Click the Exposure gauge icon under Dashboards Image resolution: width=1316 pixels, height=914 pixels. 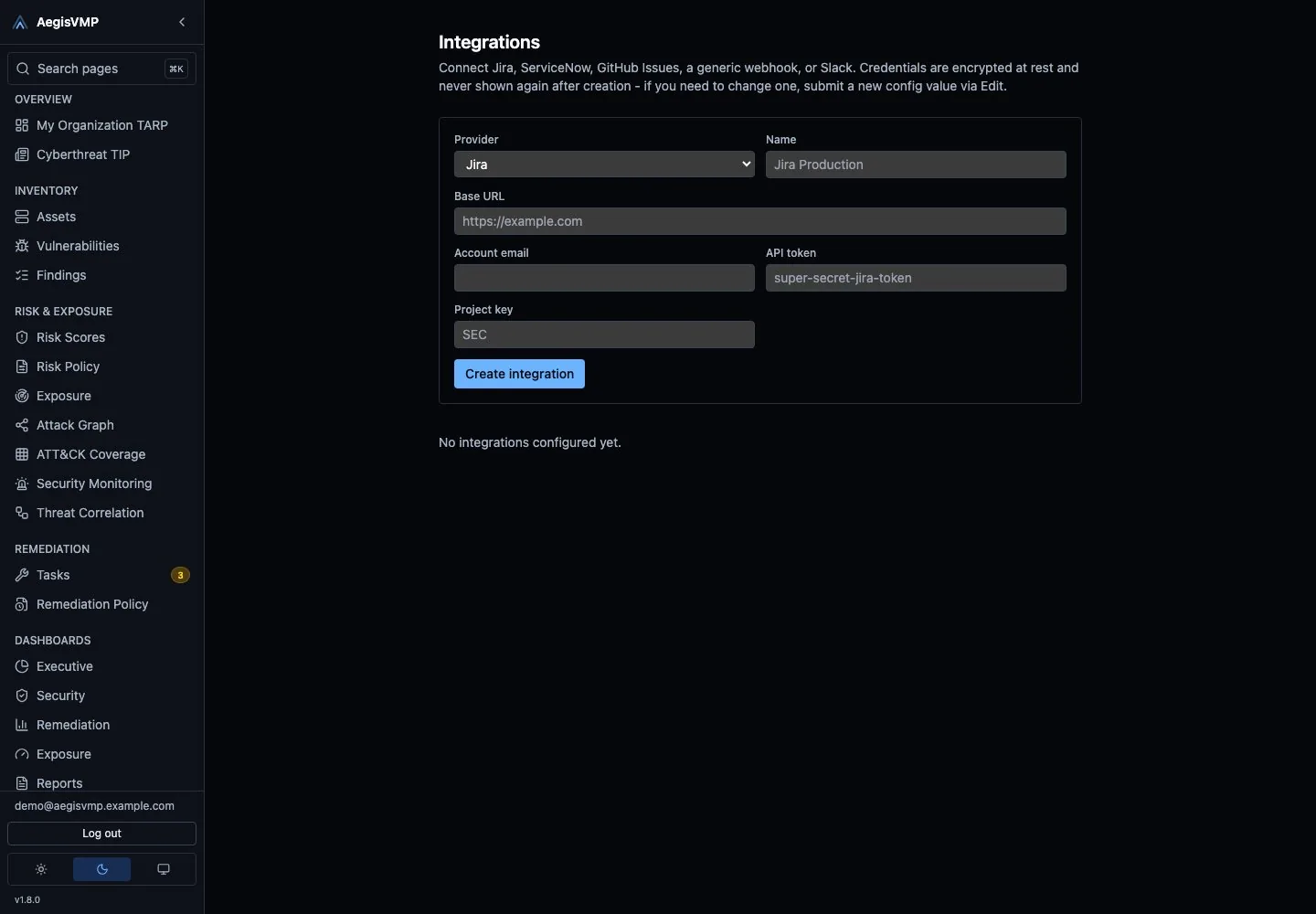pos(22,754)
